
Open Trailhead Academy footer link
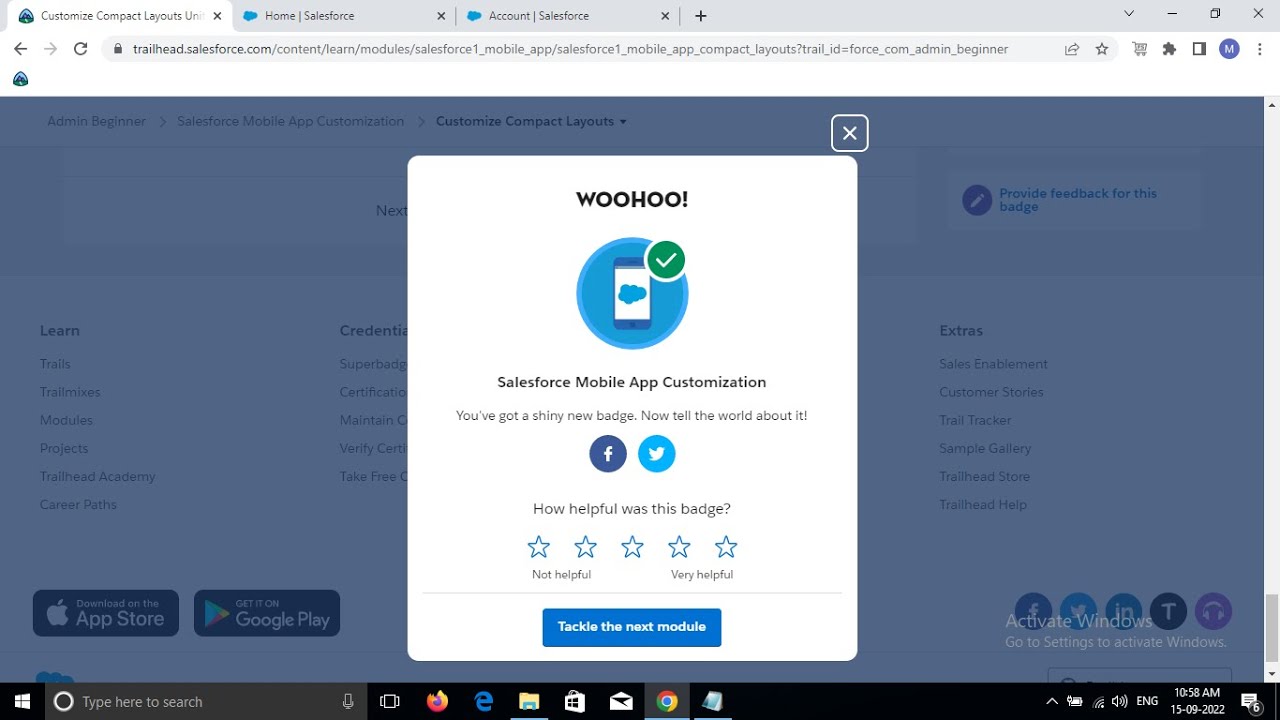coord(98,476)
